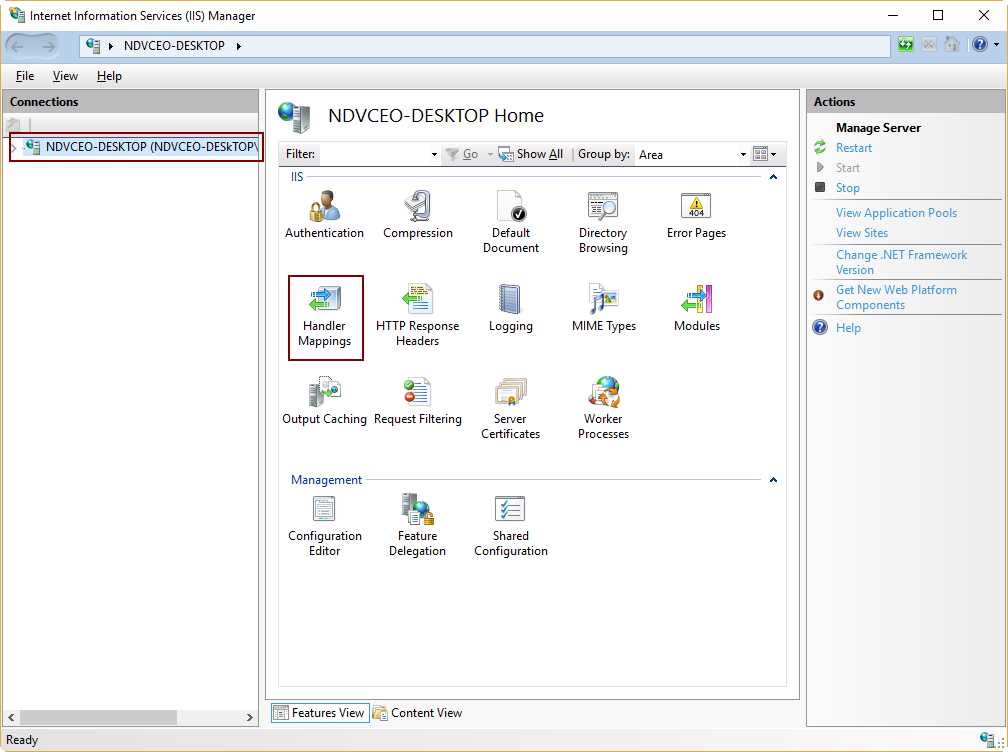Restart the server from Actions pane
1008x752 pixels.
point(854,147)
